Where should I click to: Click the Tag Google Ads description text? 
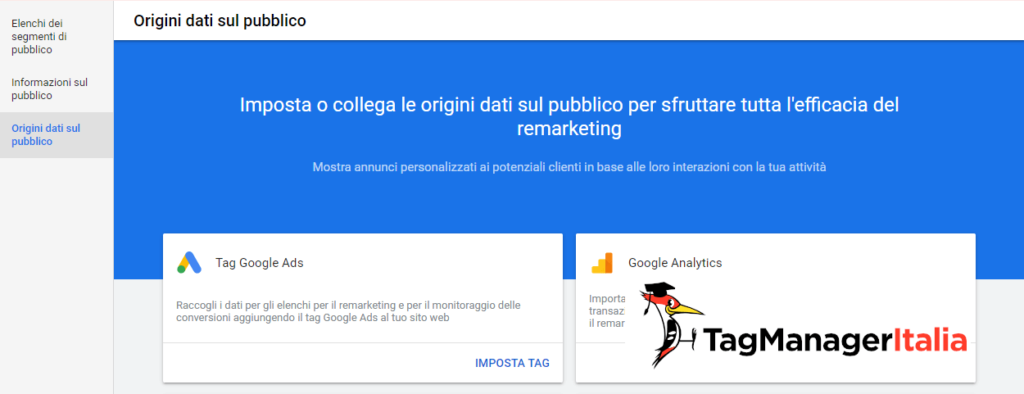pos(349,312)
